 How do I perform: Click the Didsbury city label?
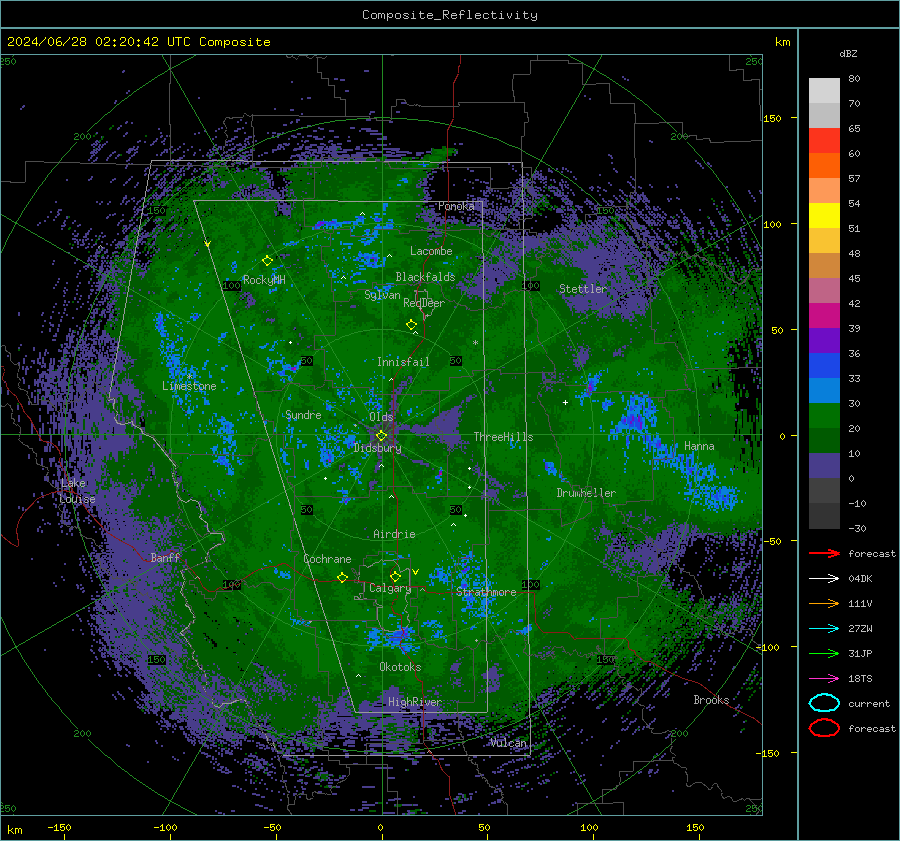pos(378,448)
